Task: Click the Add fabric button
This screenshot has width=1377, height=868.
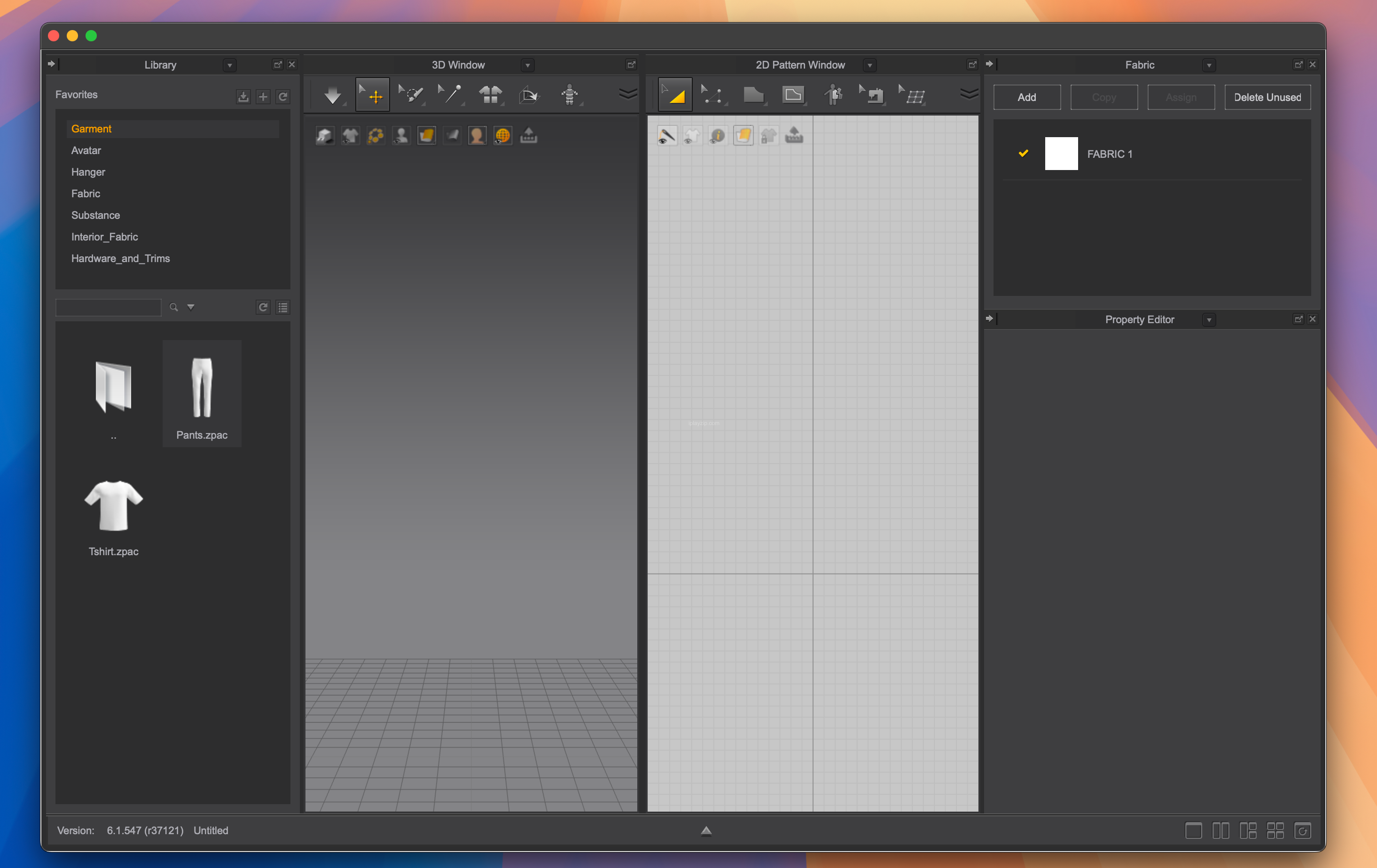Action: coord(1027,97)
